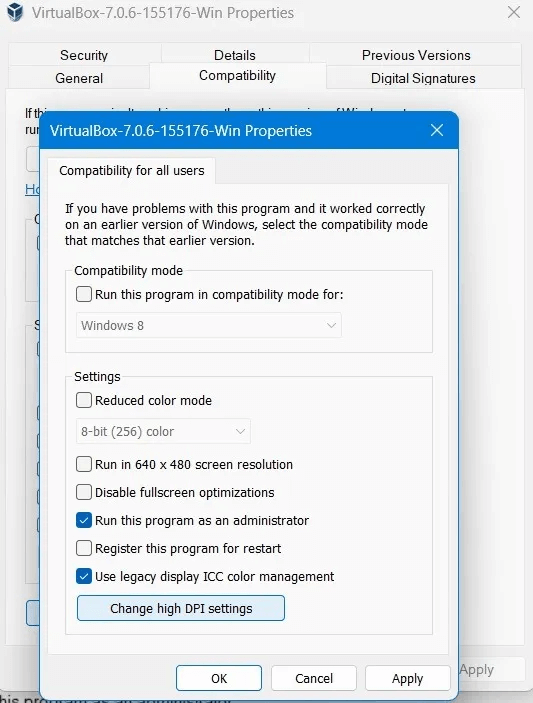This screenshot has height=703, width=533.
Task: Click Apply in the front dialog
Action: coord(407,678)
